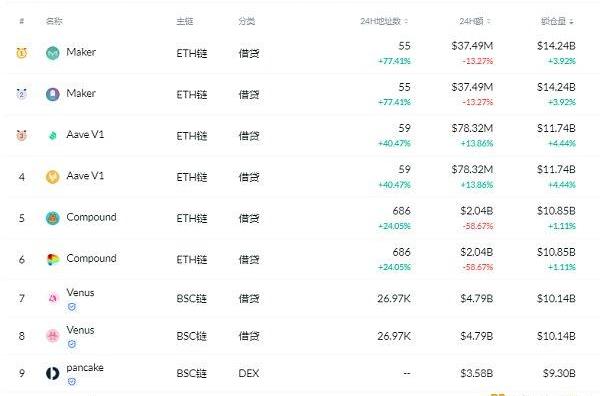Screen dimensions: 600x396
Task: Open the Compound project in row five
Action: 91,217
